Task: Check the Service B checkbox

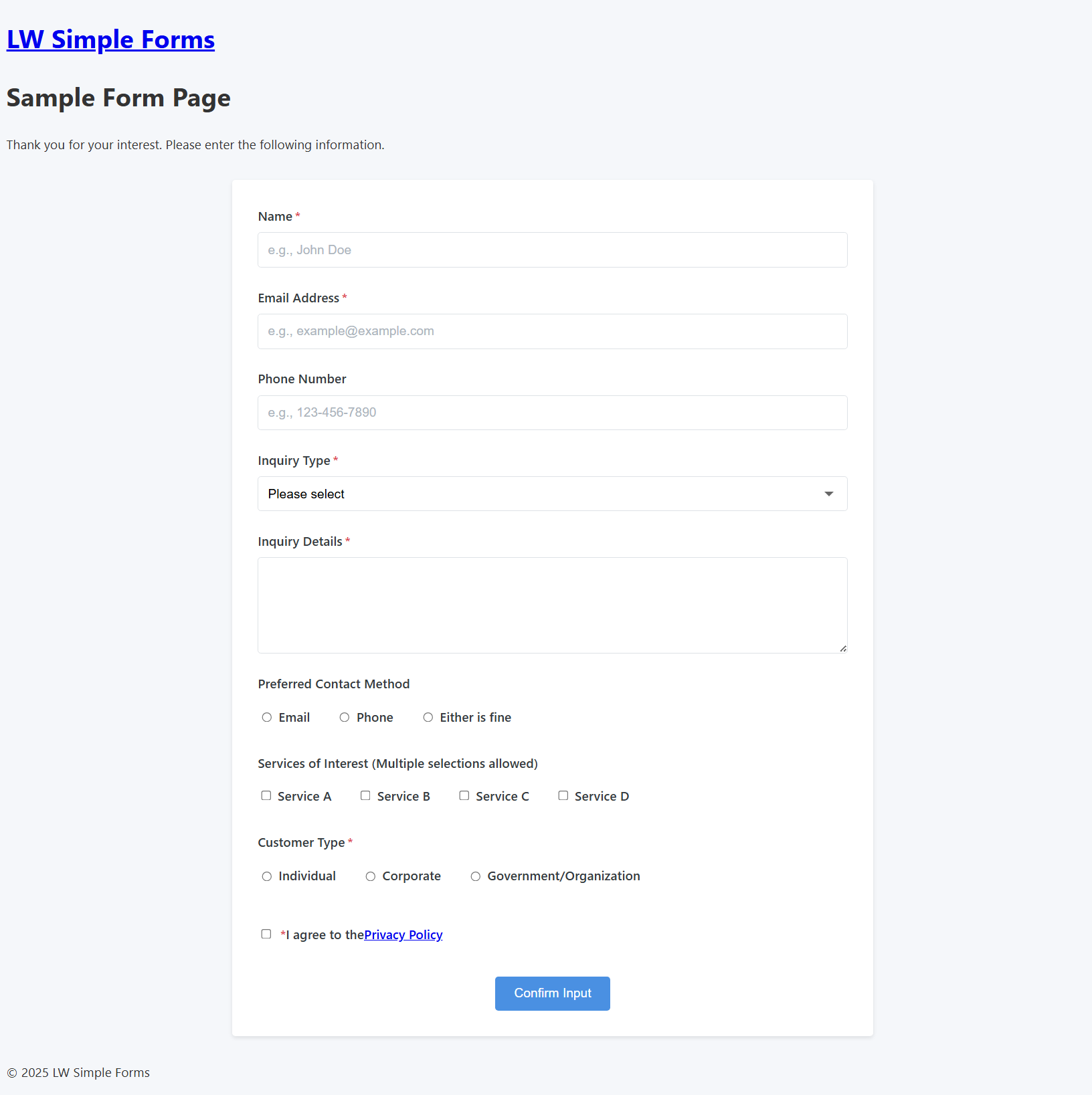Action: click(x=366, y=795)
